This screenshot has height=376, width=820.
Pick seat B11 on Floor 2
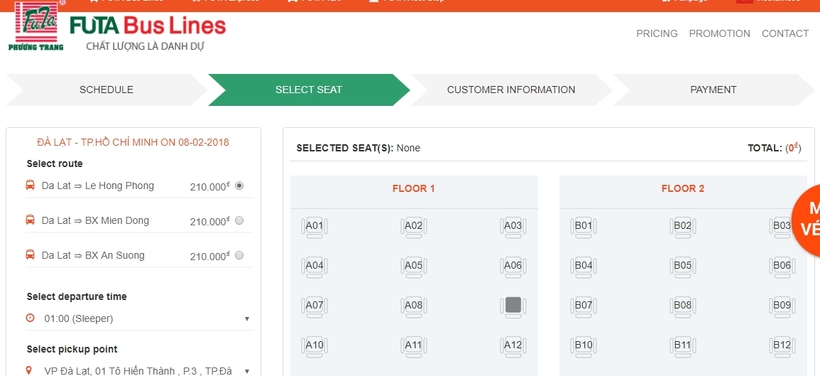tap(682, 346)
